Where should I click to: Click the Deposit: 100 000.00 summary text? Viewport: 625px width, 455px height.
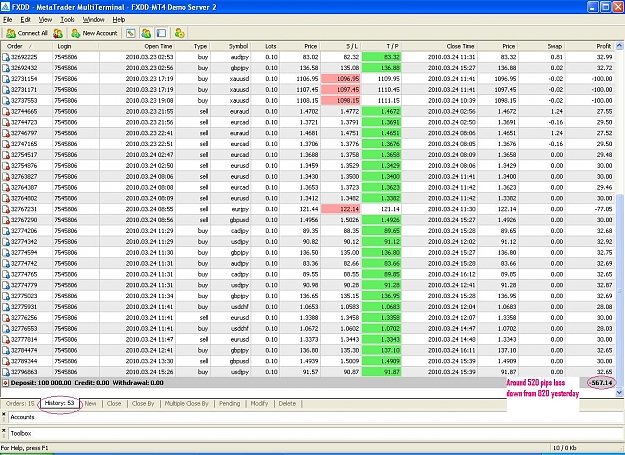[41, 383]
